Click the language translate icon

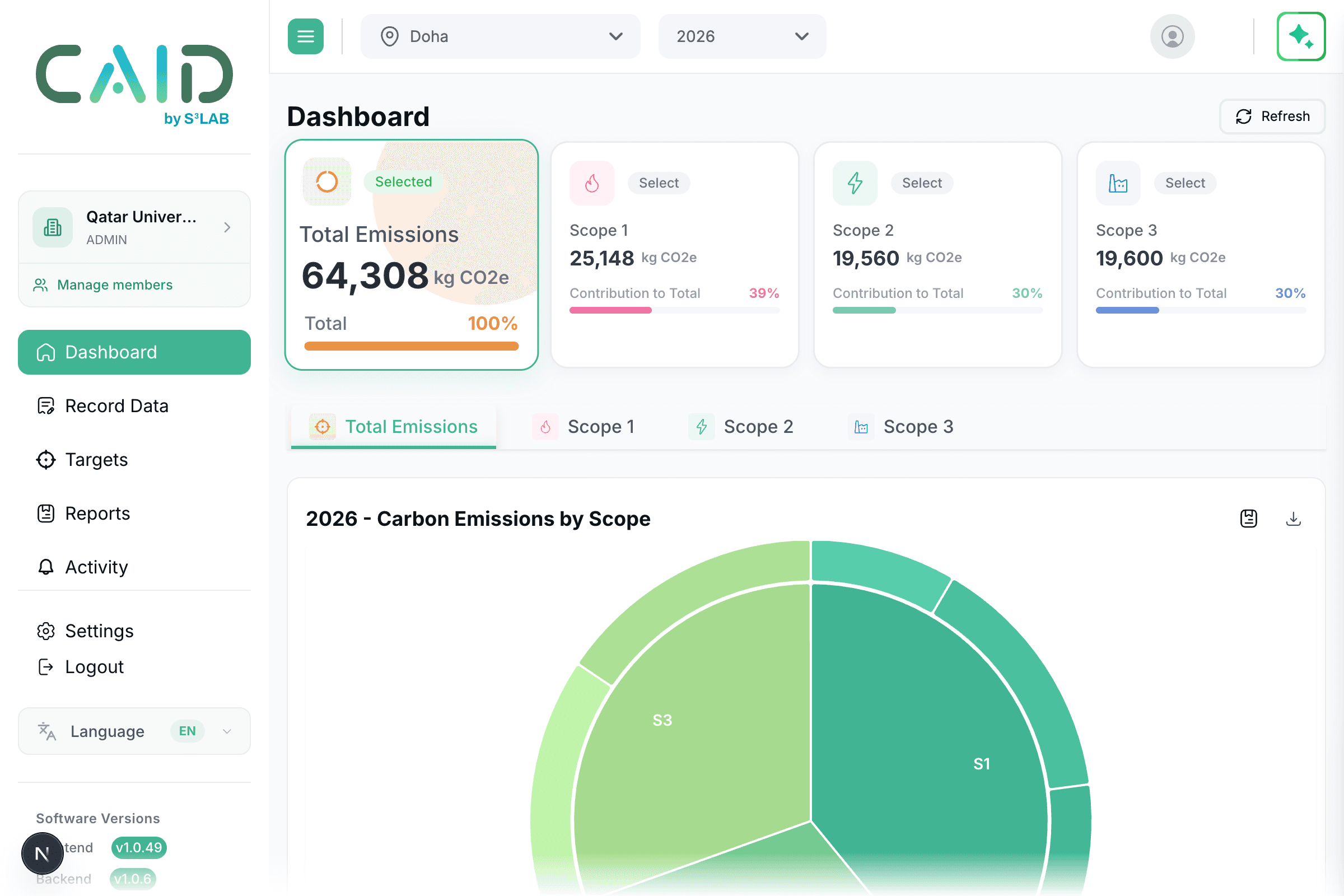click(47, 731)
